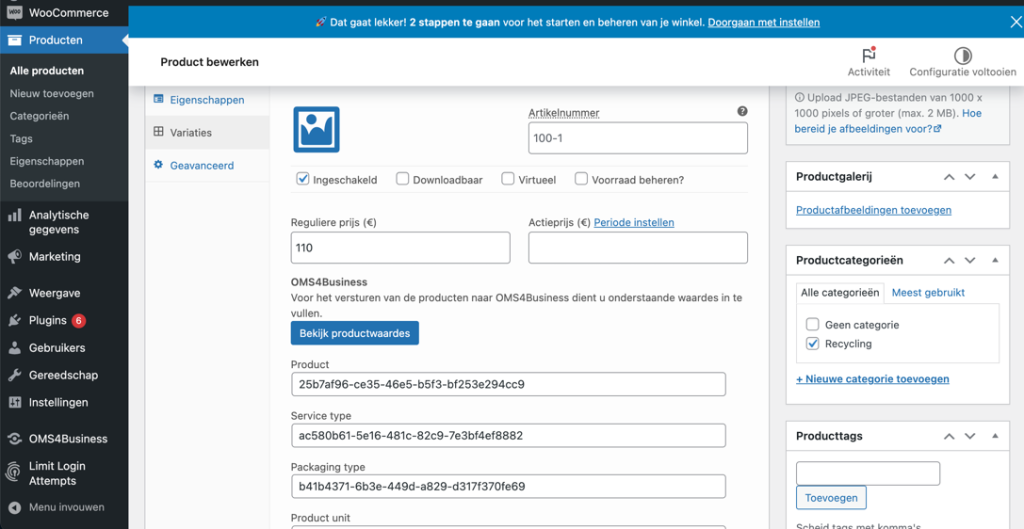Collapse the Productgalerij panel toggle arrow
This screenshot has height=529, width=1024.
pos(994,177)
